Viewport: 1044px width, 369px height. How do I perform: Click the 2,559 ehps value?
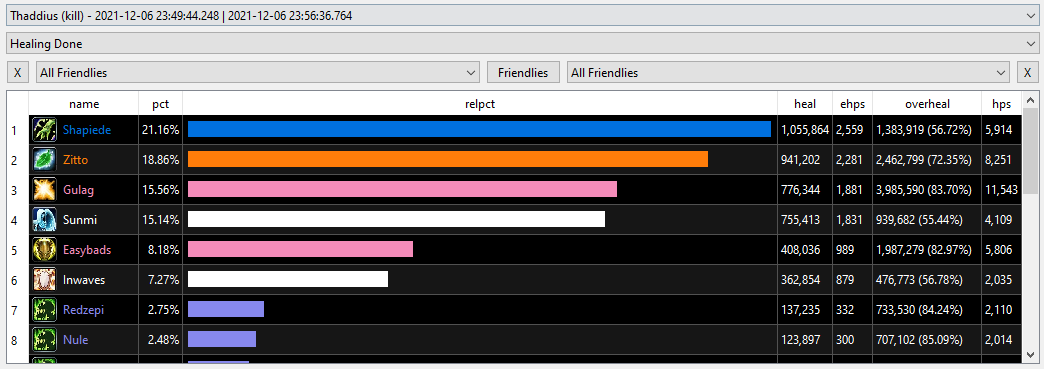pos(850,130)
